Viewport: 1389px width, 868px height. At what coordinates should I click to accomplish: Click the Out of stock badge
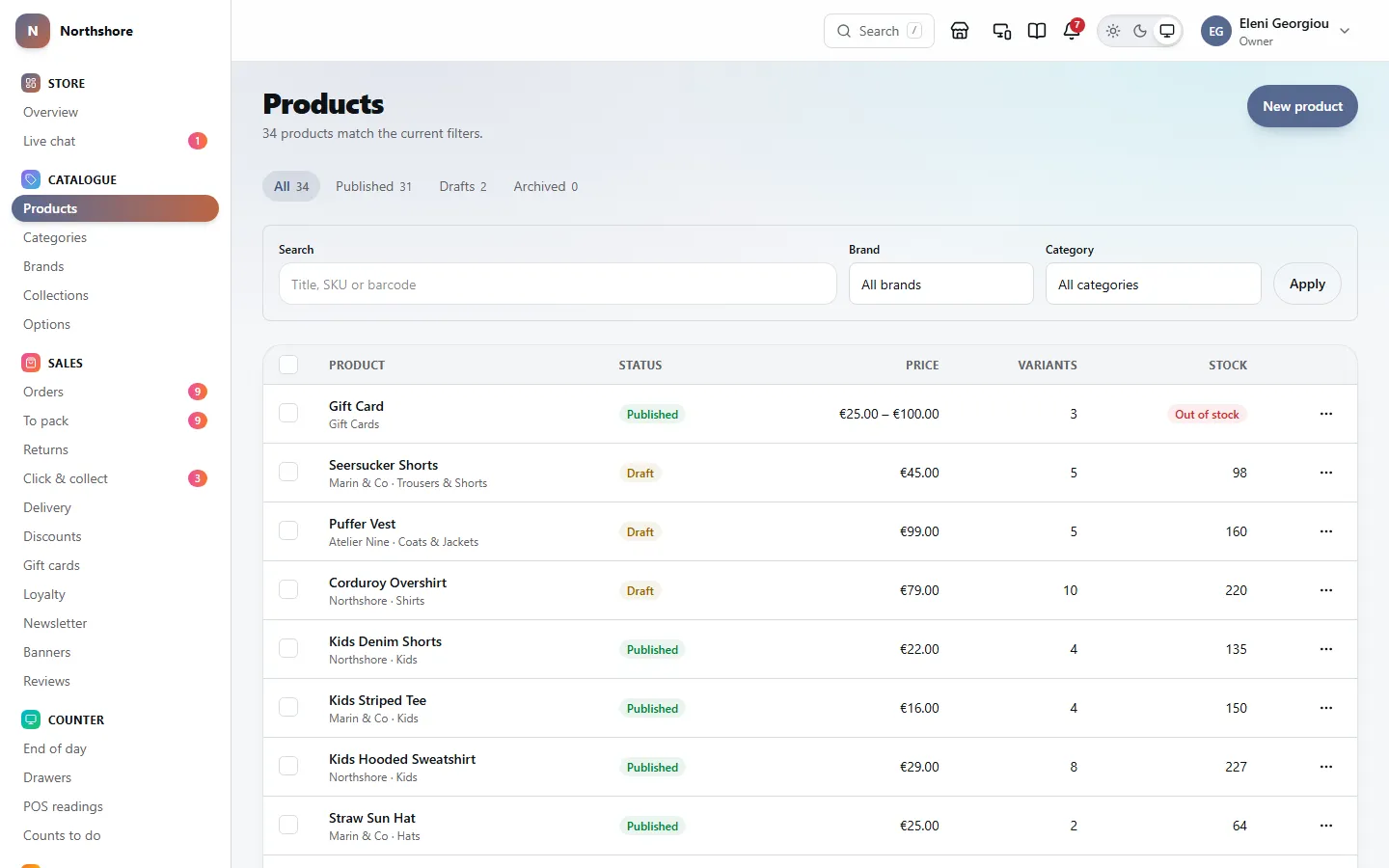(1207, 414)
